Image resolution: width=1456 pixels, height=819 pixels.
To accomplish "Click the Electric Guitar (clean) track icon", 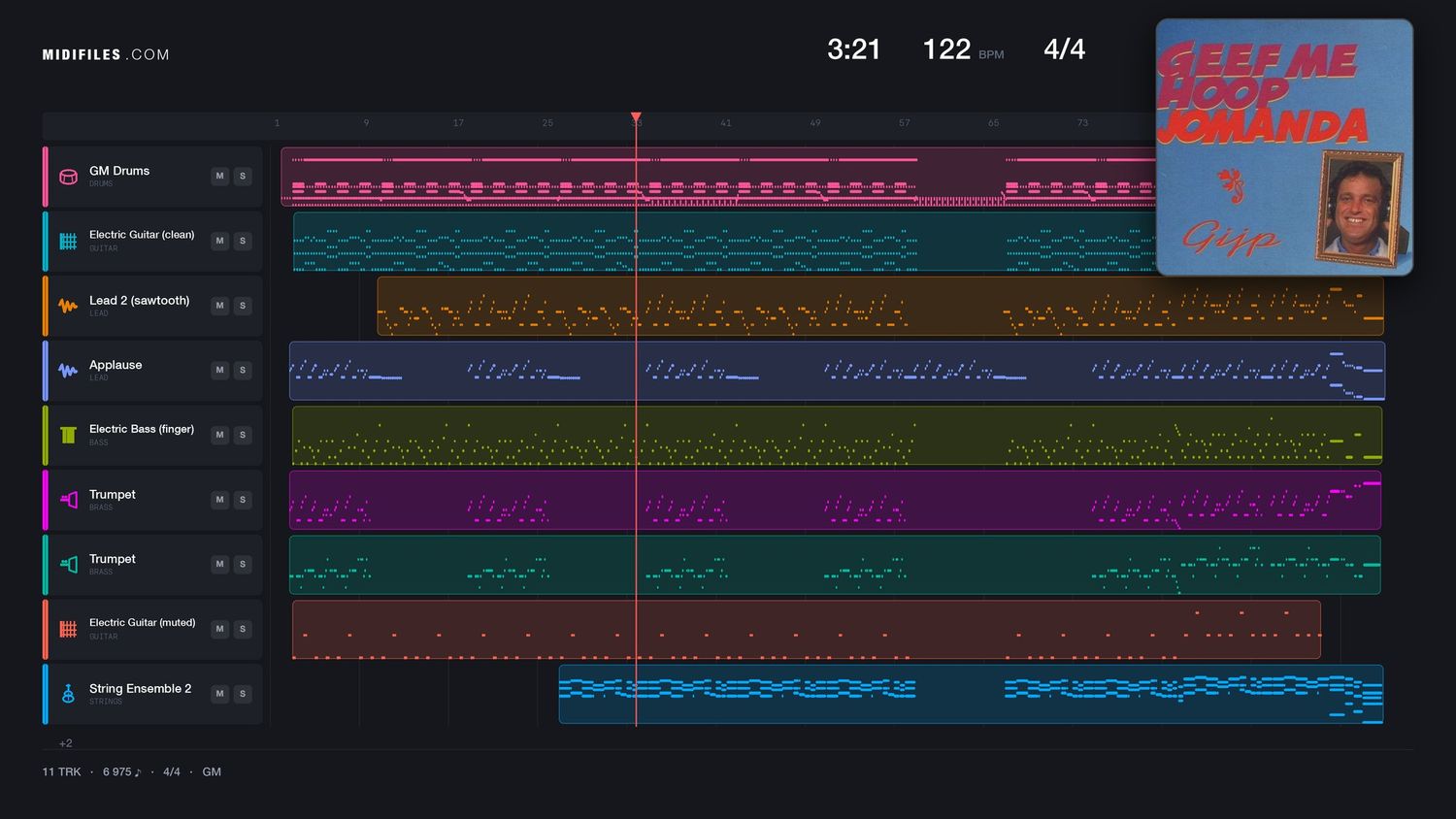I will 68,241.
